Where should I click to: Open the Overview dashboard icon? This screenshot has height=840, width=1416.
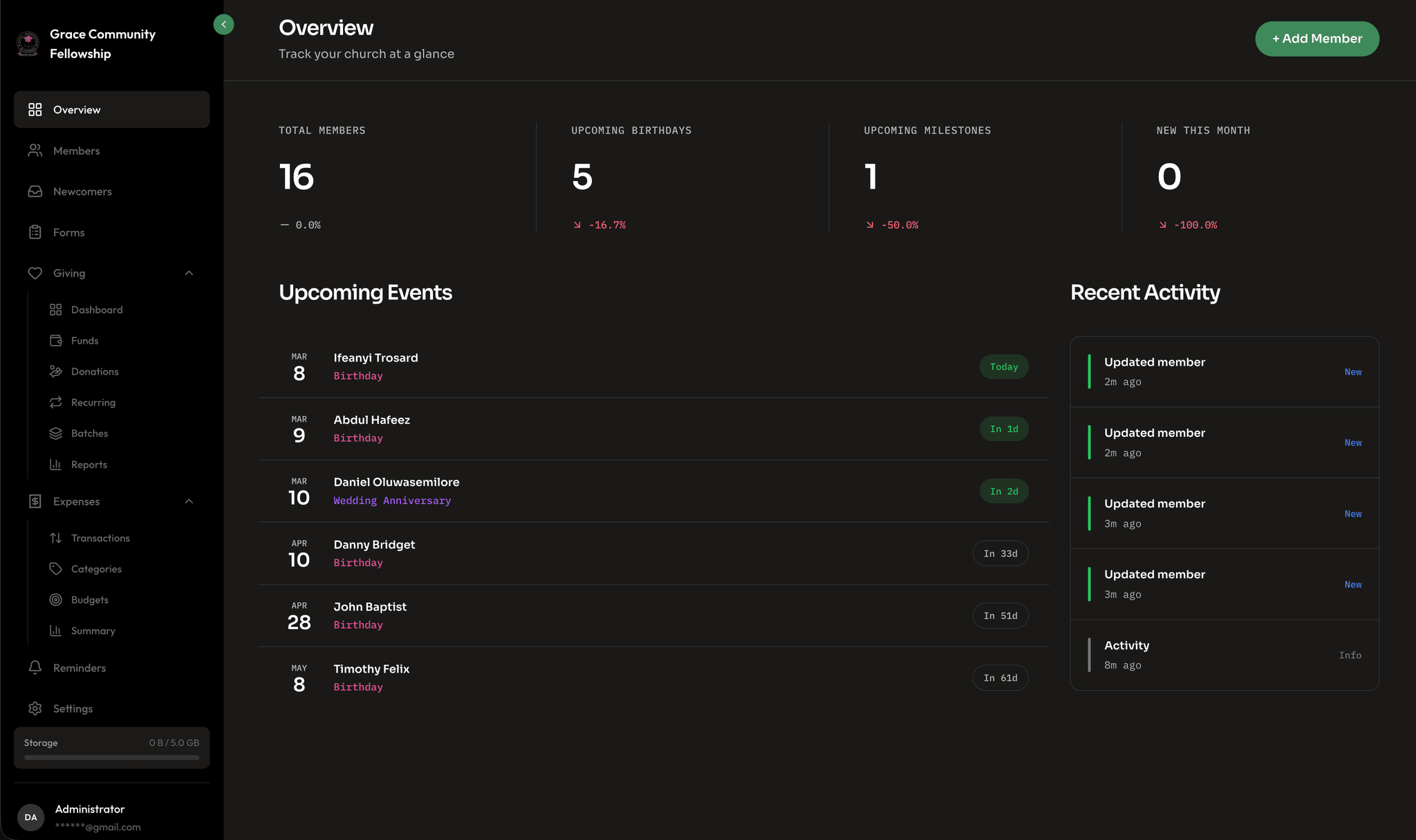35,109
